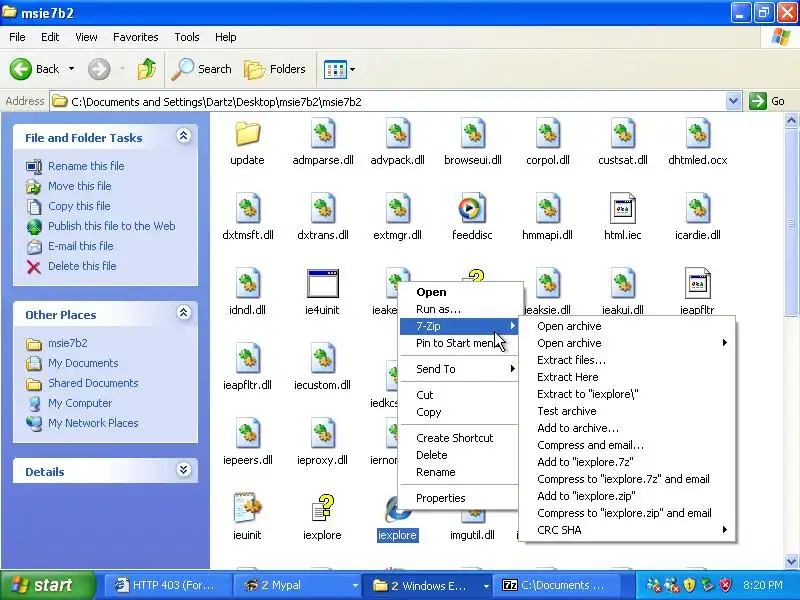This screenshot has height=600, width=800.
Task: Select the dxtrans.dll file icon
Action: tap(322, 209)
